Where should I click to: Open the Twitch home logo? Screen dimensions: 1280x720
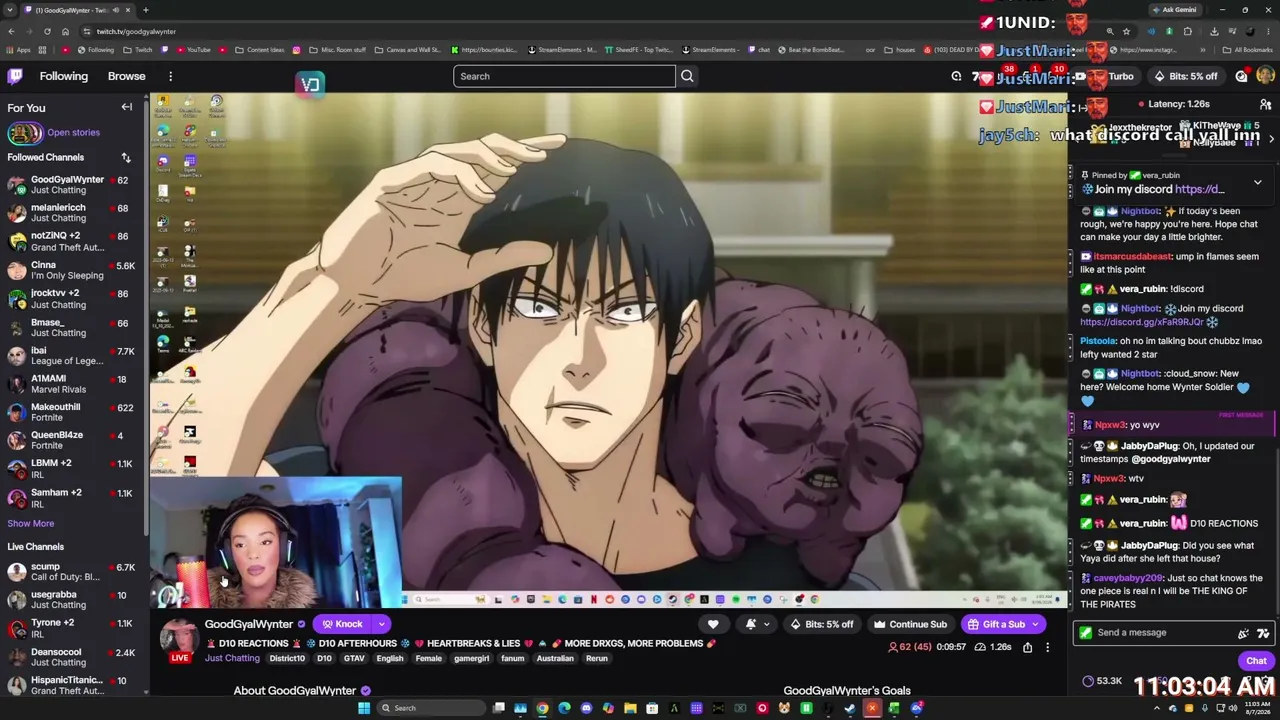pyautogui.click(x=16, y=76)
